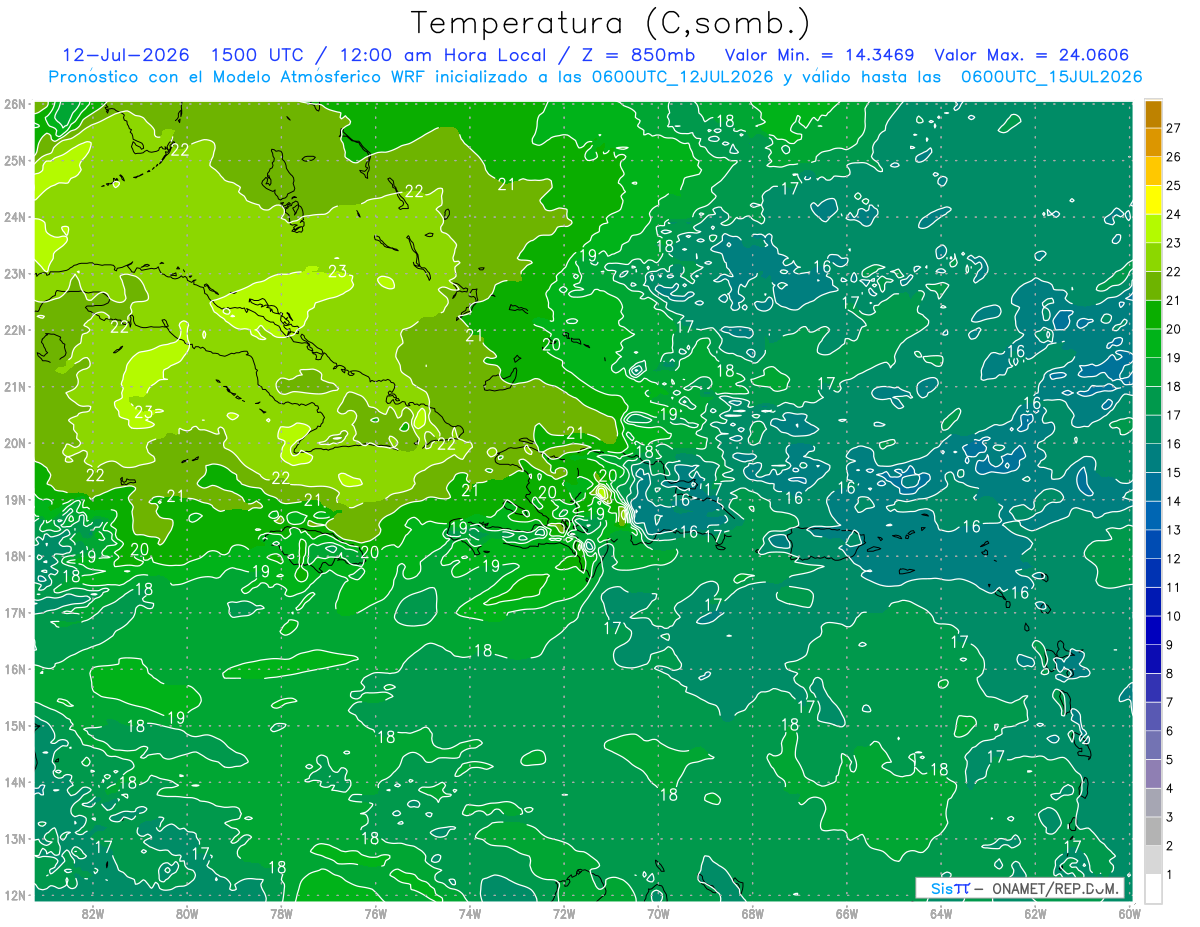Click the color bar label "5"

1171,760
